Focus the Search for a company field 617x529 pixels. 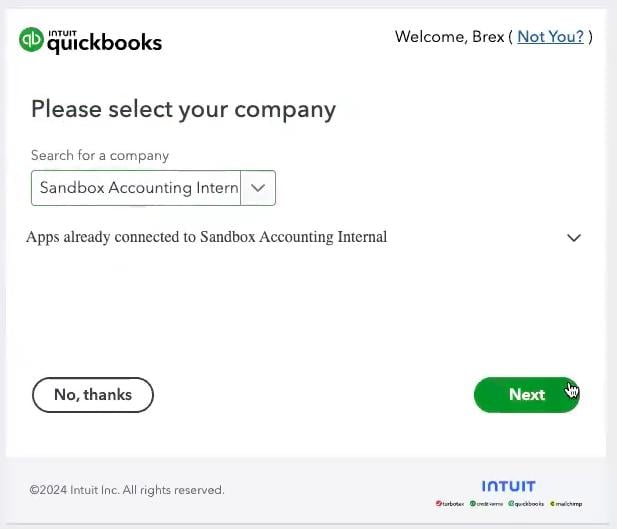click(x=137, y=188)
